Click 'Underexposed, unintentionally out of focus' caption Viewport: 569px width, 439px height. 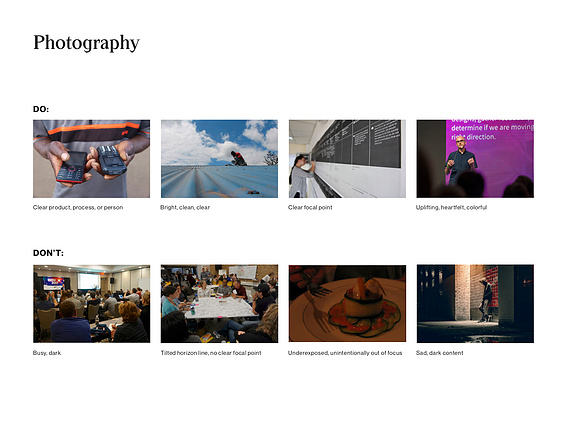[345, 353]
